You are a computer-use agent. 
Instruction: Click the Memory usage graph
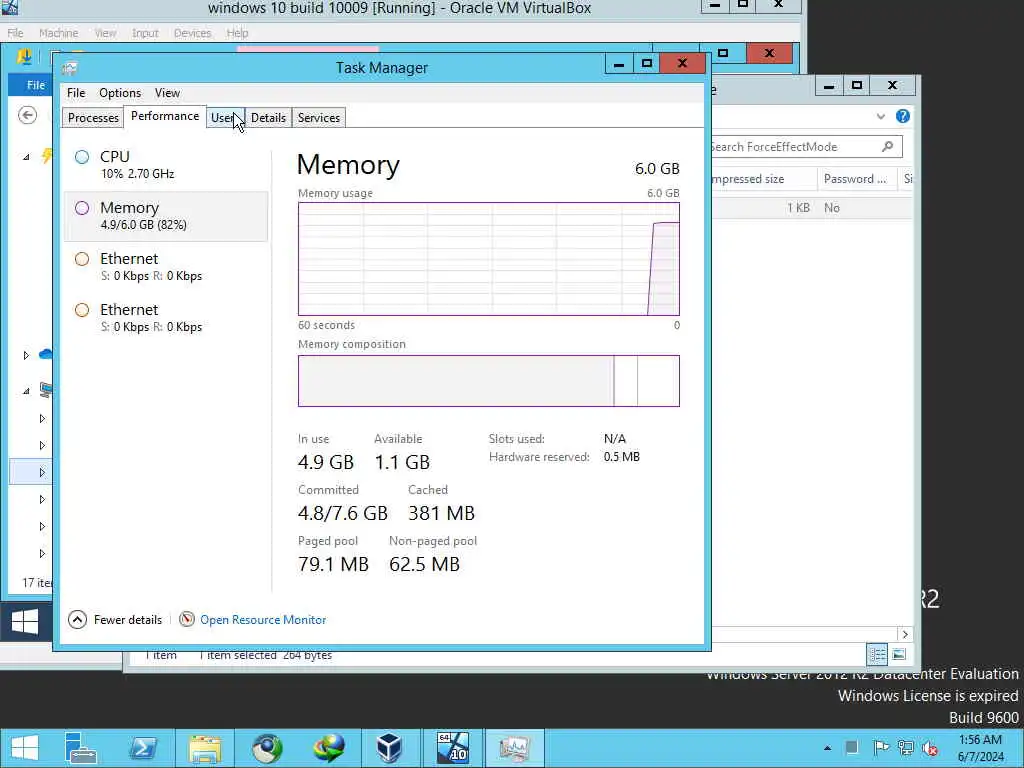(488, 259)
